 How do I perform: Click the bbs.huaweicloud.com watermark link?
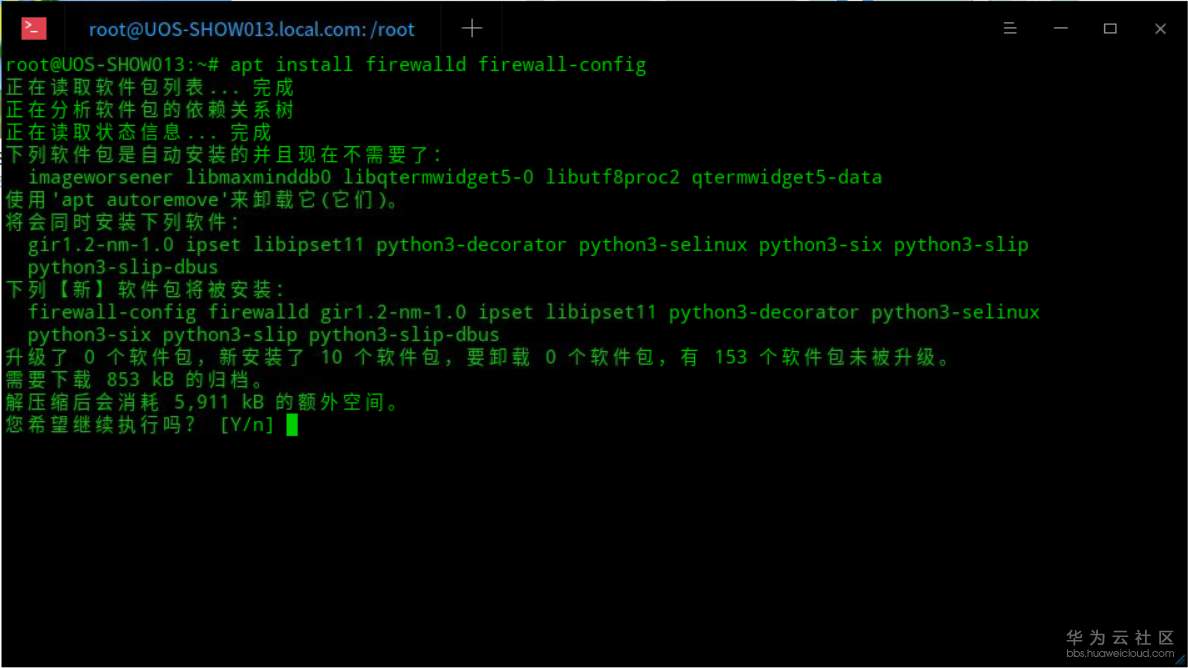[1120, 653]
